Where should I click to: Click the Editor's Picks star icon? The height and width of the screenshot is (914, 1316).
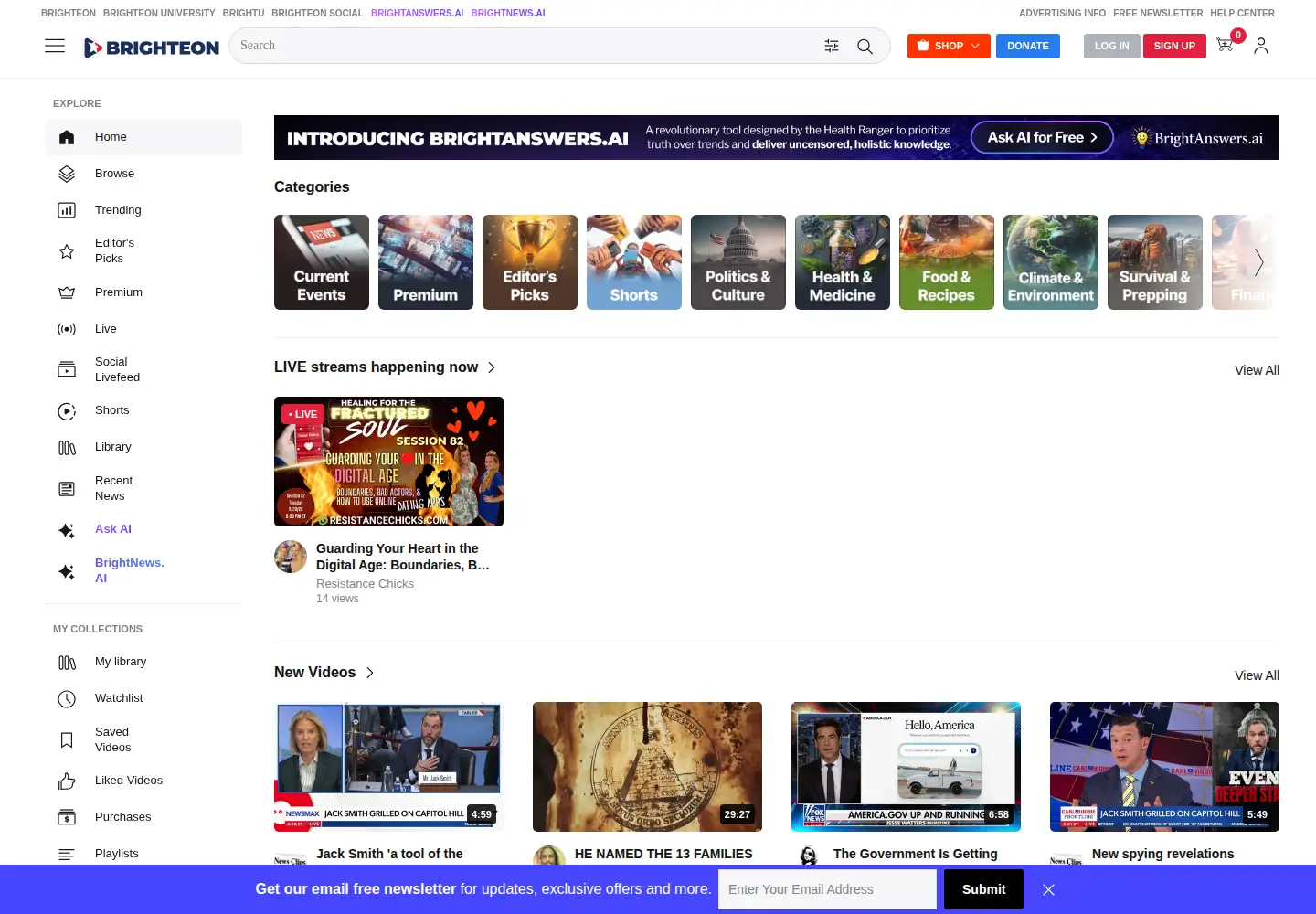67,250
